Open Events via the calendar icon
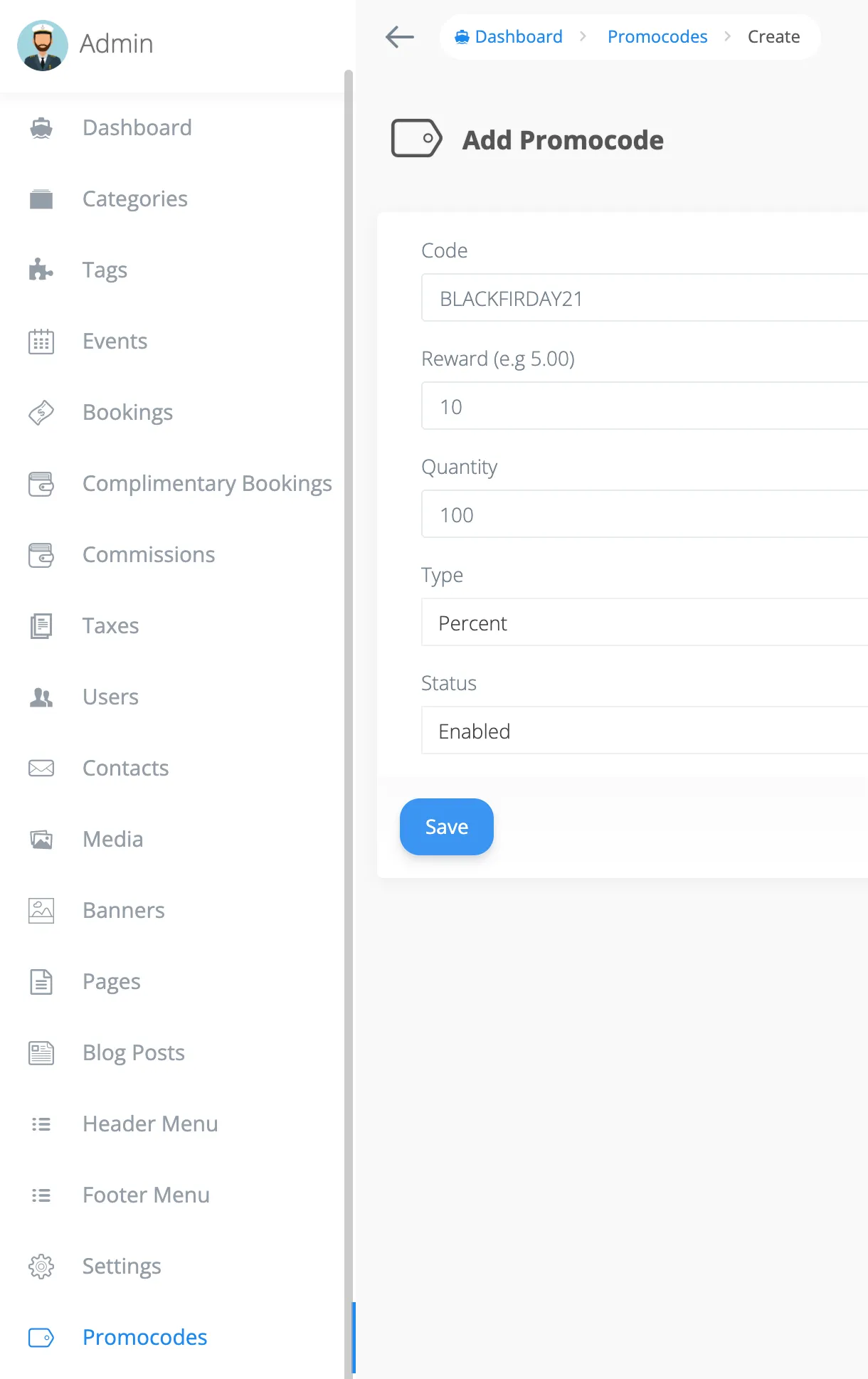This screenshot has width=868, height=1379. (x=41, y=342)
